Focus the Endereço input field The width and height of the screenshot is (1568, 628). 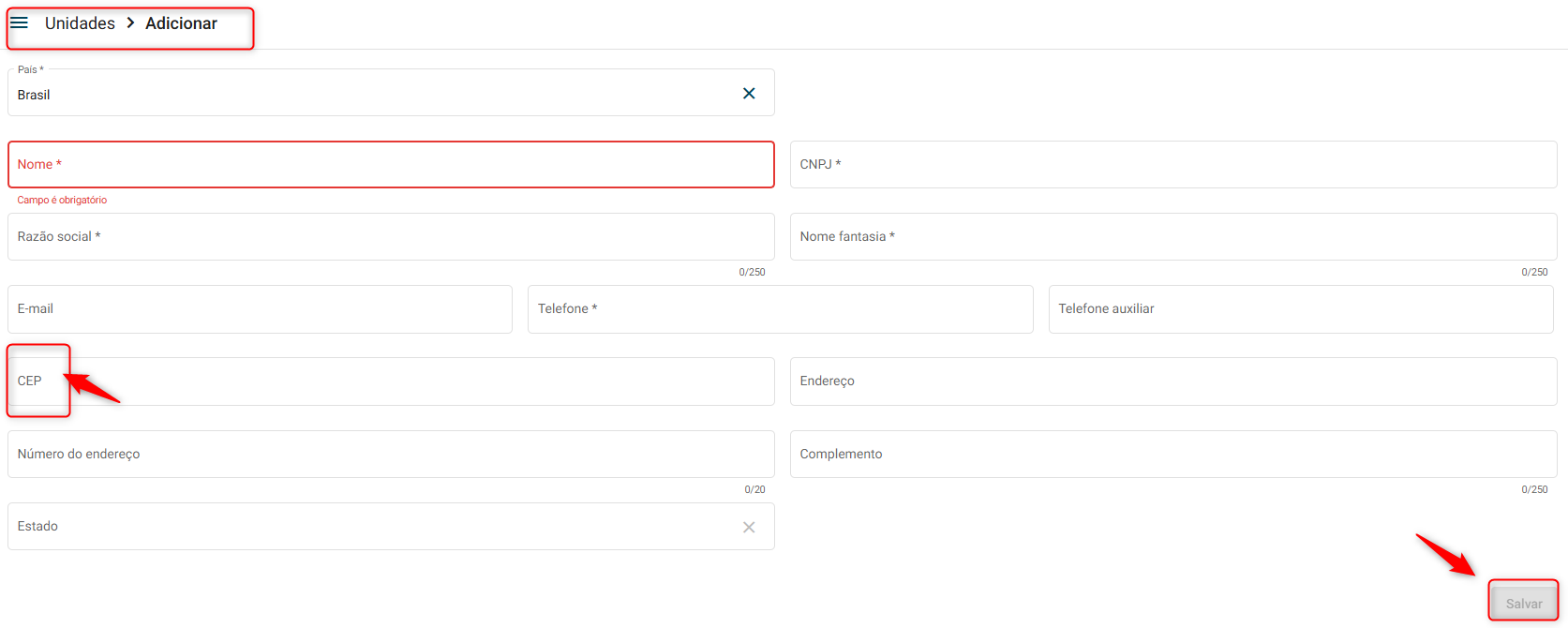(x=1172, y=381)
